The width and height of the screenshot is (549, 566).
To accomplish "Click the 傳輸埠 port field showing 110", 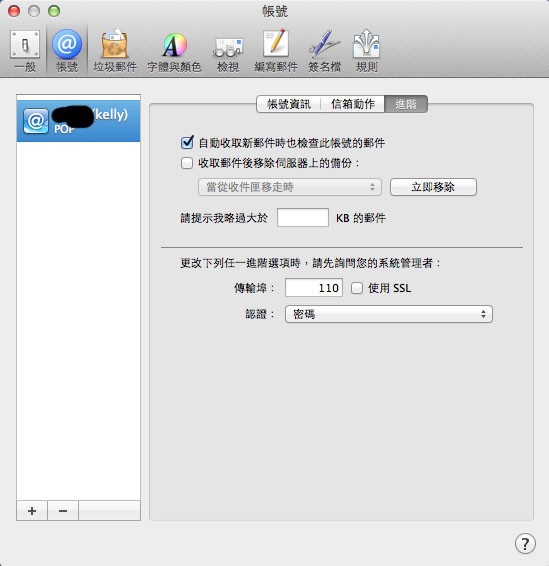I will coord(314,288).
